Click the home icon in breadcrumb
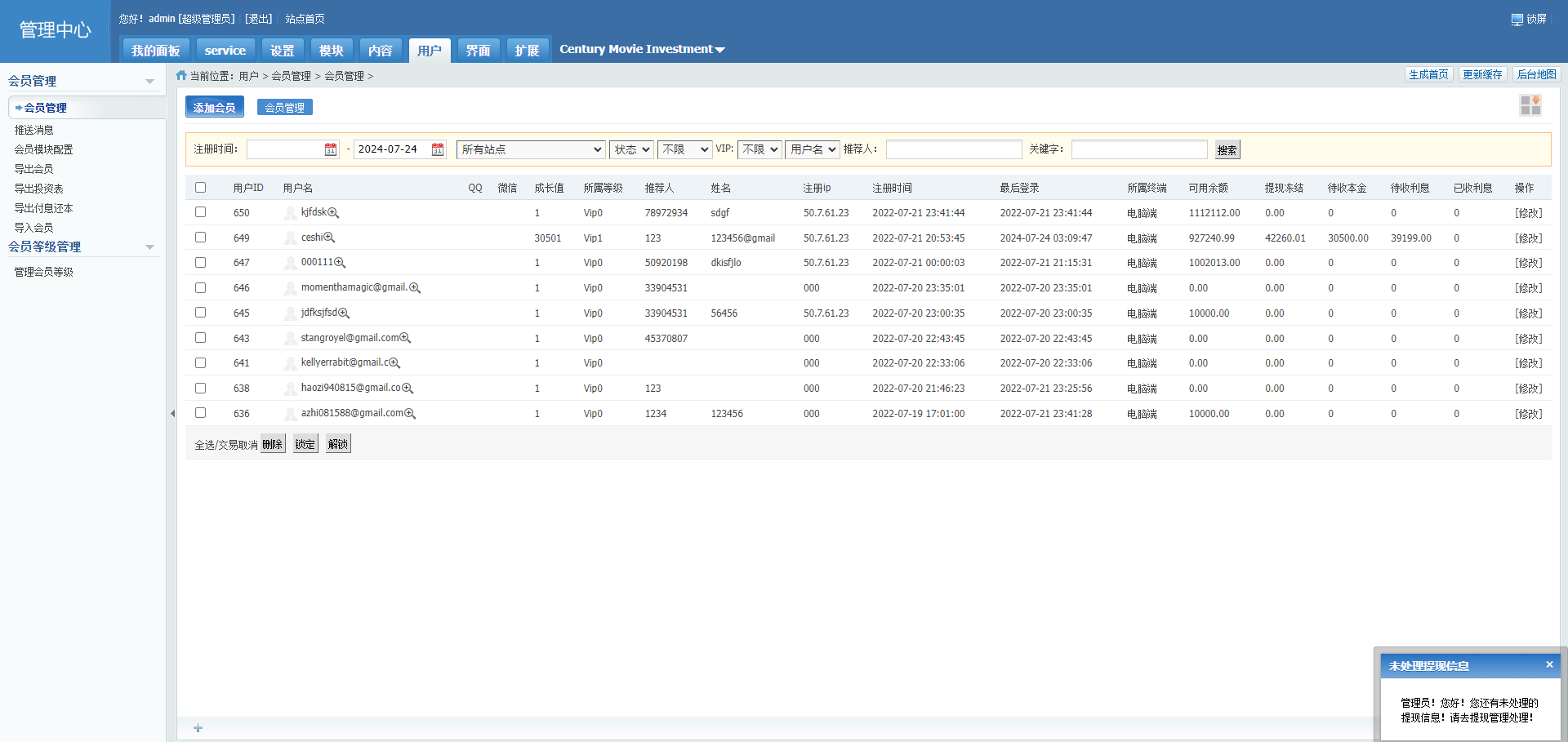The height and width of the screenshot is (742, 1568). tap(181, 75)
